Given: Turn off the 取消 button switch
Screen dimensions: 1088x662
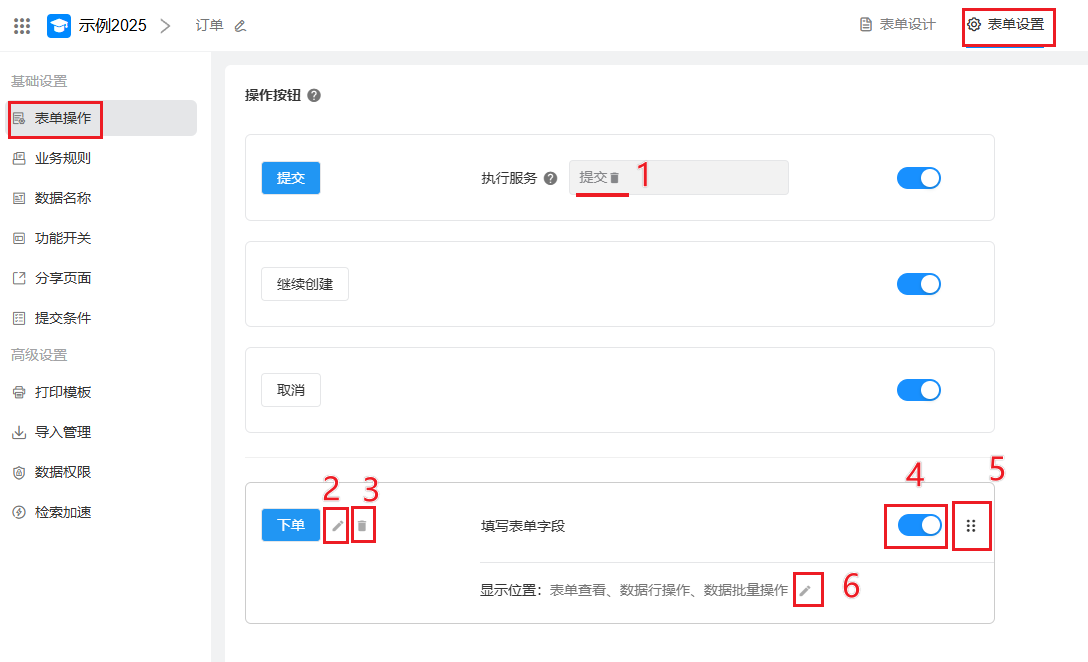Looking at the screenshot, I should pyautogui.click(x=919, y=390).
